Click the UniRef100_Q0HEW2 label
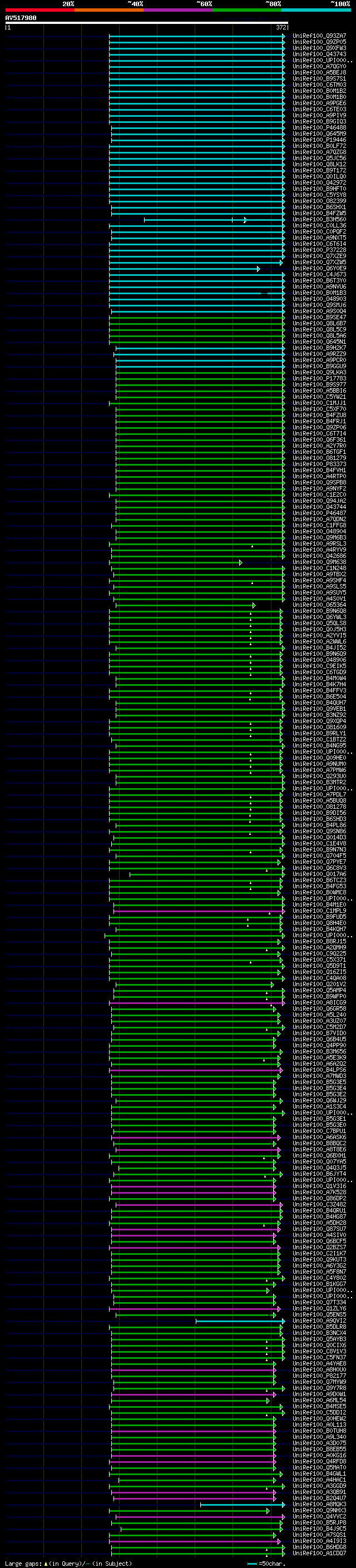The height and width of the screenshot is (1568, 356). [x=319, y=1419]
